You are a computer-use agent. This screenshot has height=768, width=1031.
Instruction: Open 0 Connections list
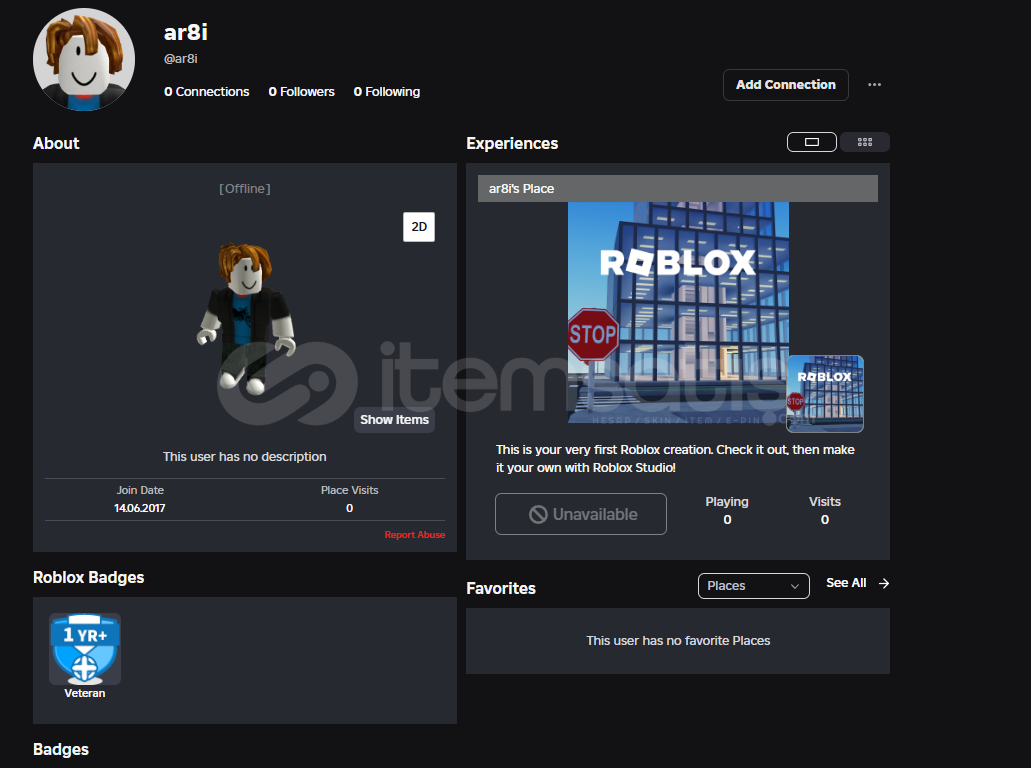click(206, 92)
